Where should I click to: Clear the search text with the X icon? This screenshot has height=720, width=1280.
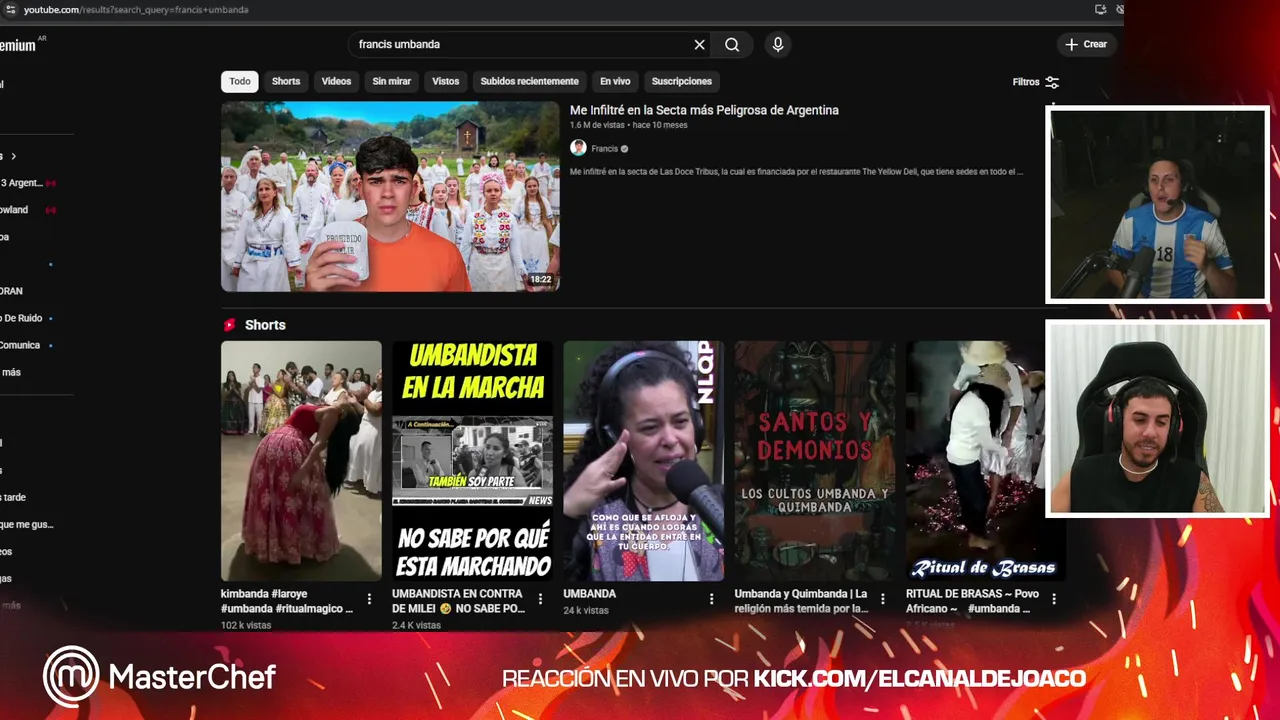tap(699, 44)
